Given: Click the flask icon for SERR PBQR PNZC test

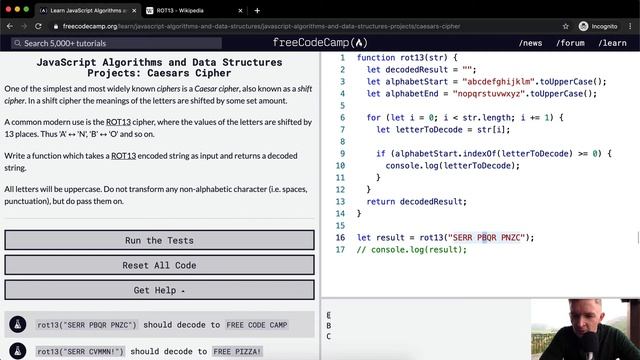Looking at the screenshot, I should [18, 324].
